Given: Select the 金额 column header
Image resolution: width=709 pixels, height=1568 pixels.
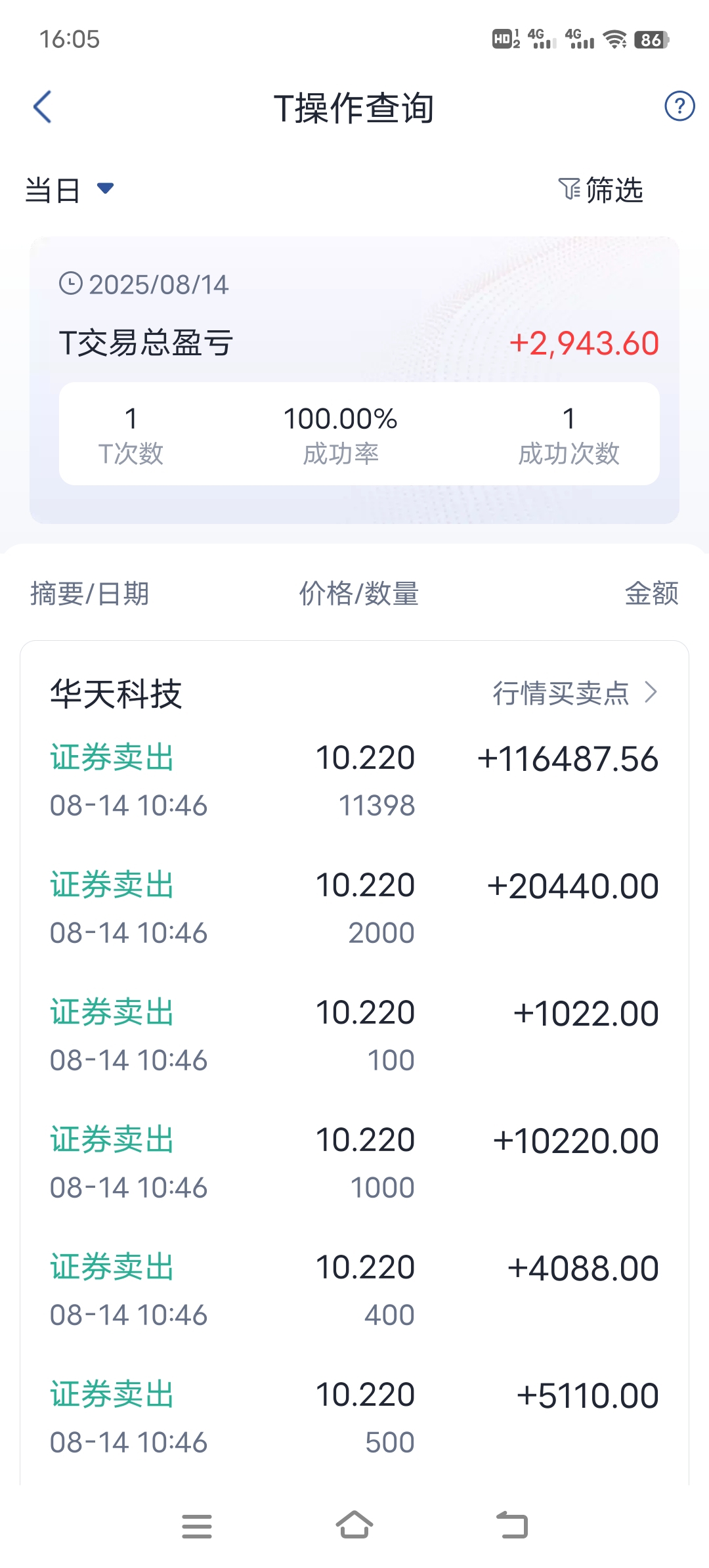Looking at the screenshot, I should (651, 594).
